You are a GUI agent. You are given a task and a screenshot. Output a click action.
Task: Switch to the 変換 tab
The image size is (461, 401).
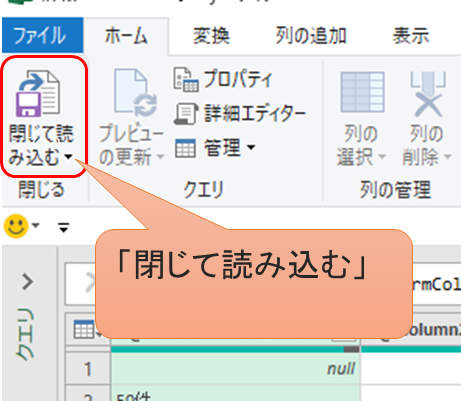point(211,36)
